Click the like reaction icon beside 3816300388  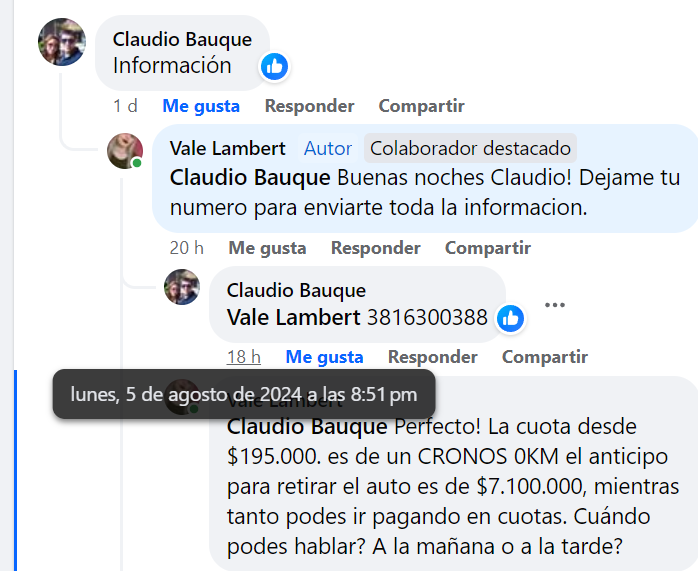[x=510, y=319]
